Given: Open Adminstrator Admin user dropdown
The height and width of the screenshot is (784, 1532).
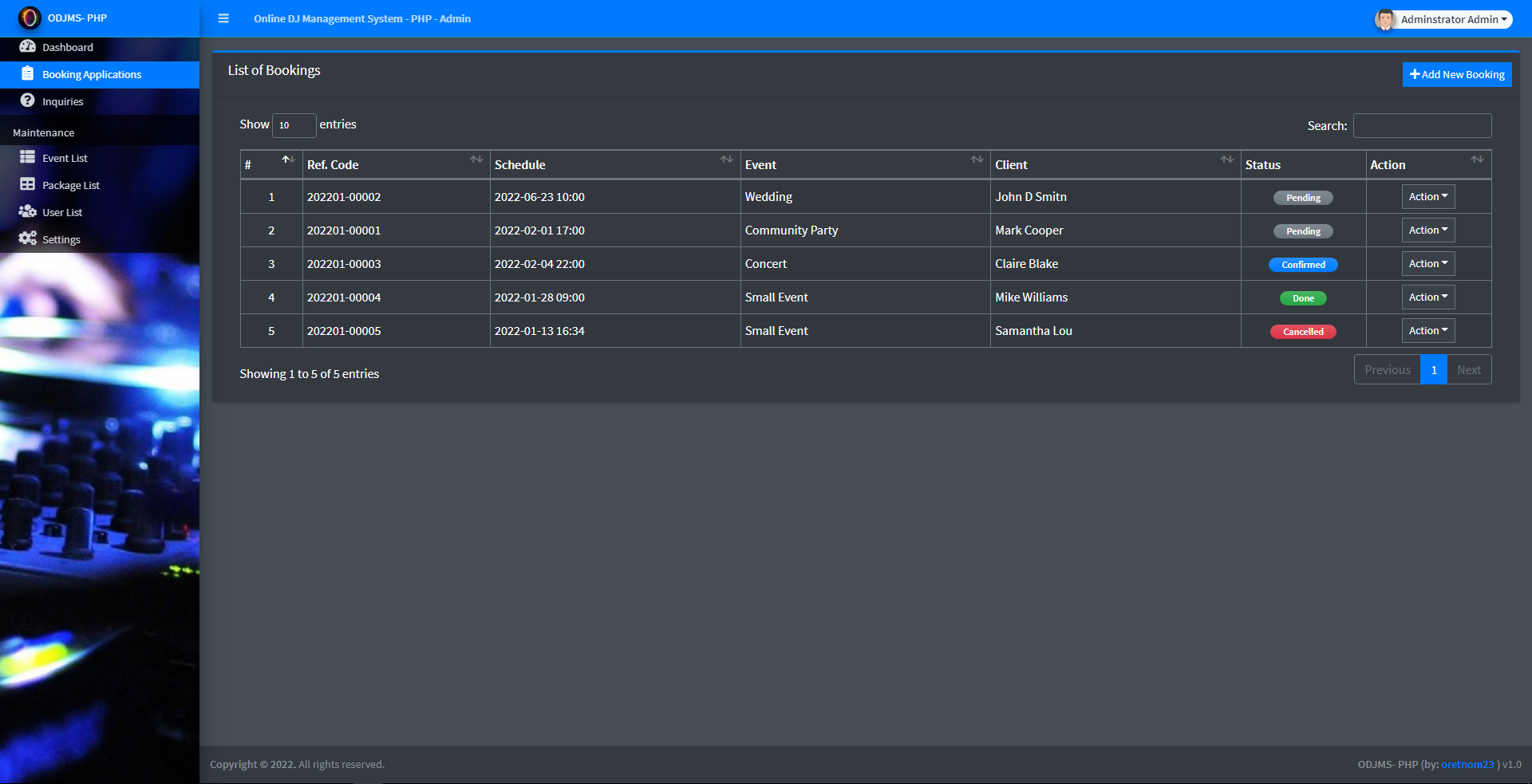Looking at the screenshot, I should (1443, 19).
